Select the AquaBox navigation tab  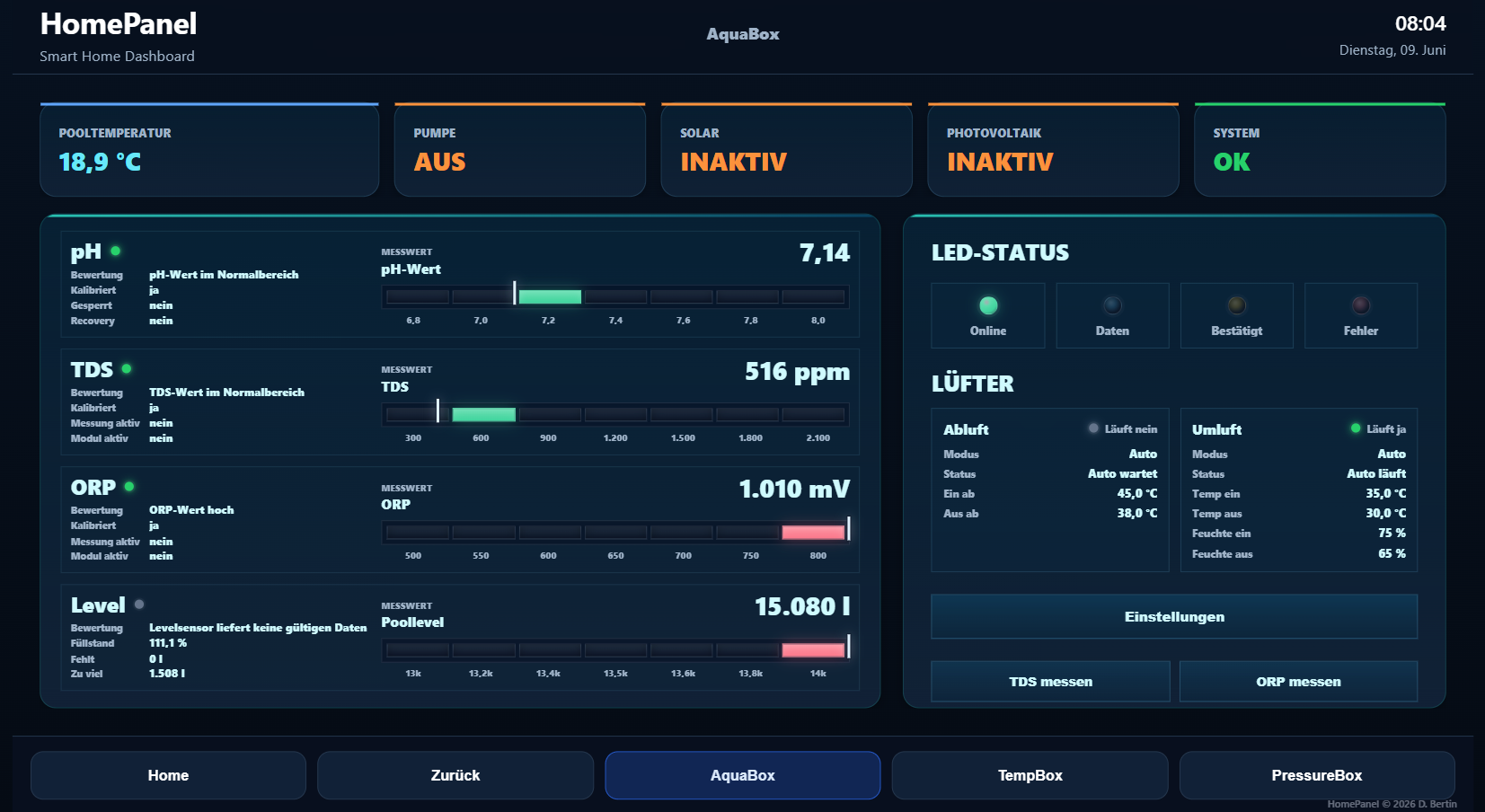coord(743,775)
